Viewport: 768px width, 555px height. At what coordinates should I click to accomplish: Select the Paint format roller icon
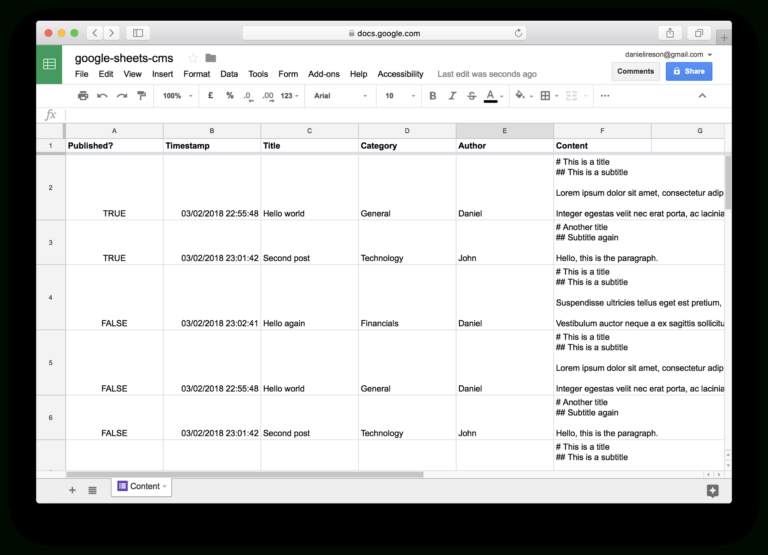coord(141,96)
